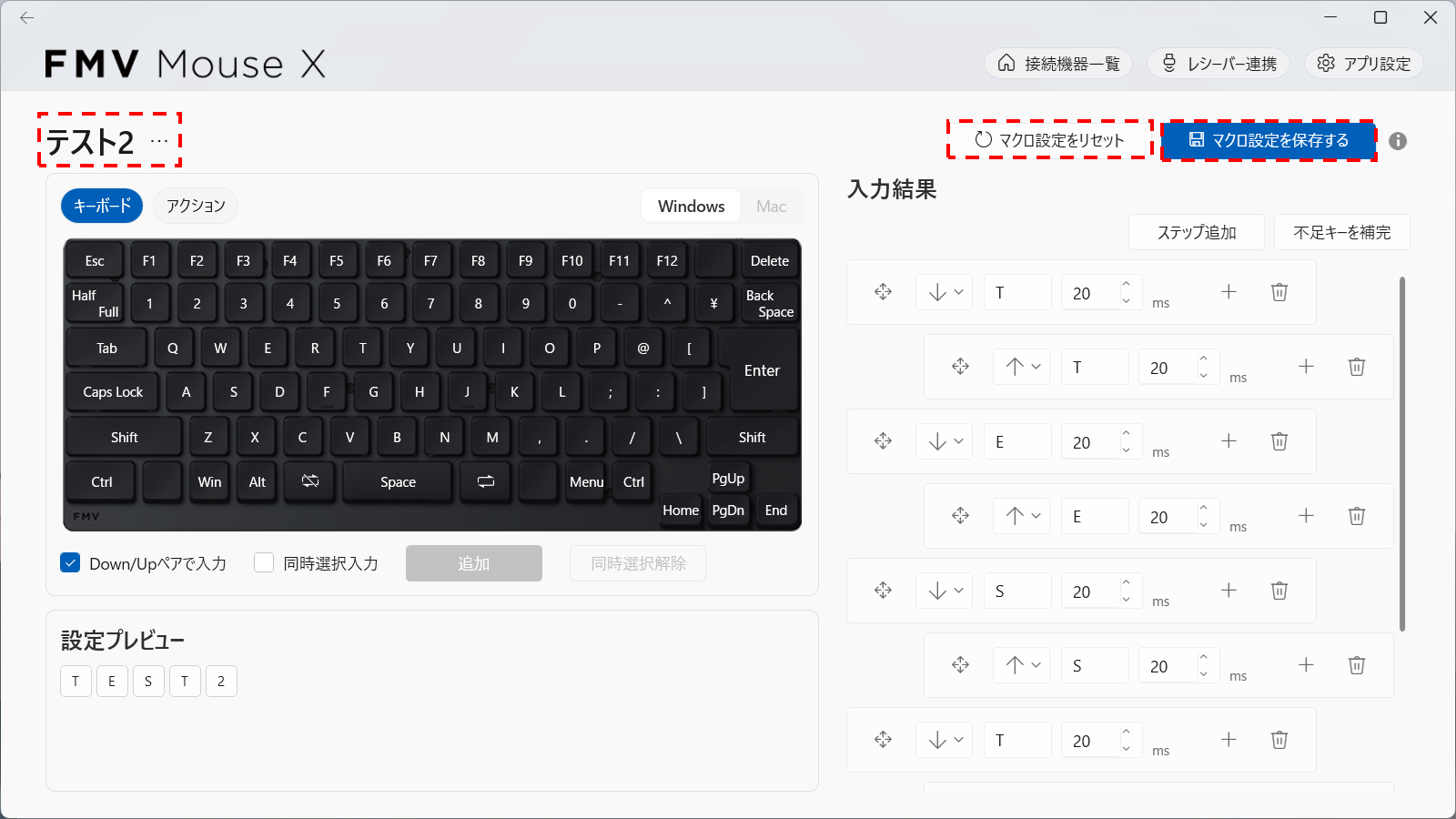1456x819 pixels.
Task: Grab move handle of S key-up step
Action: tap(960, 665)
